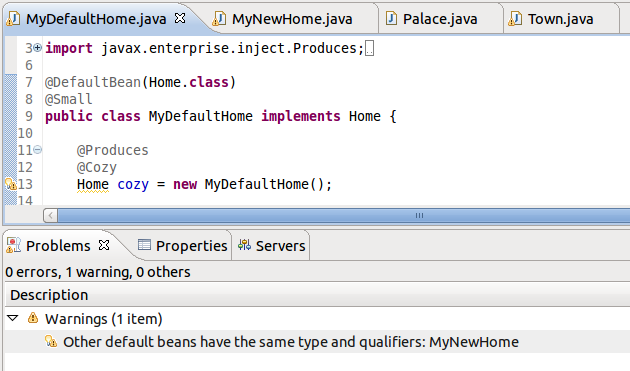630x371 pixels.
Task: Click the collapsed import placeholder box
Action: click(x=369, y=49)
